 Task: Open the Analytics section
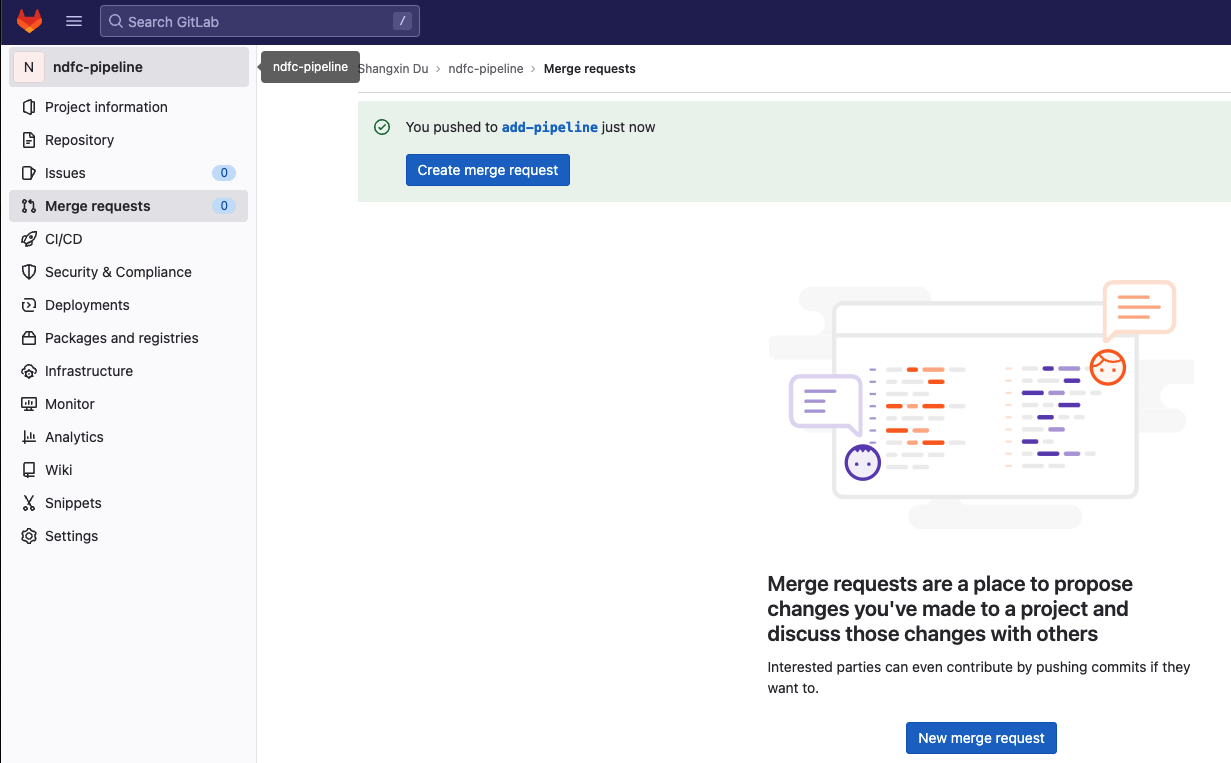click(128, 437)
